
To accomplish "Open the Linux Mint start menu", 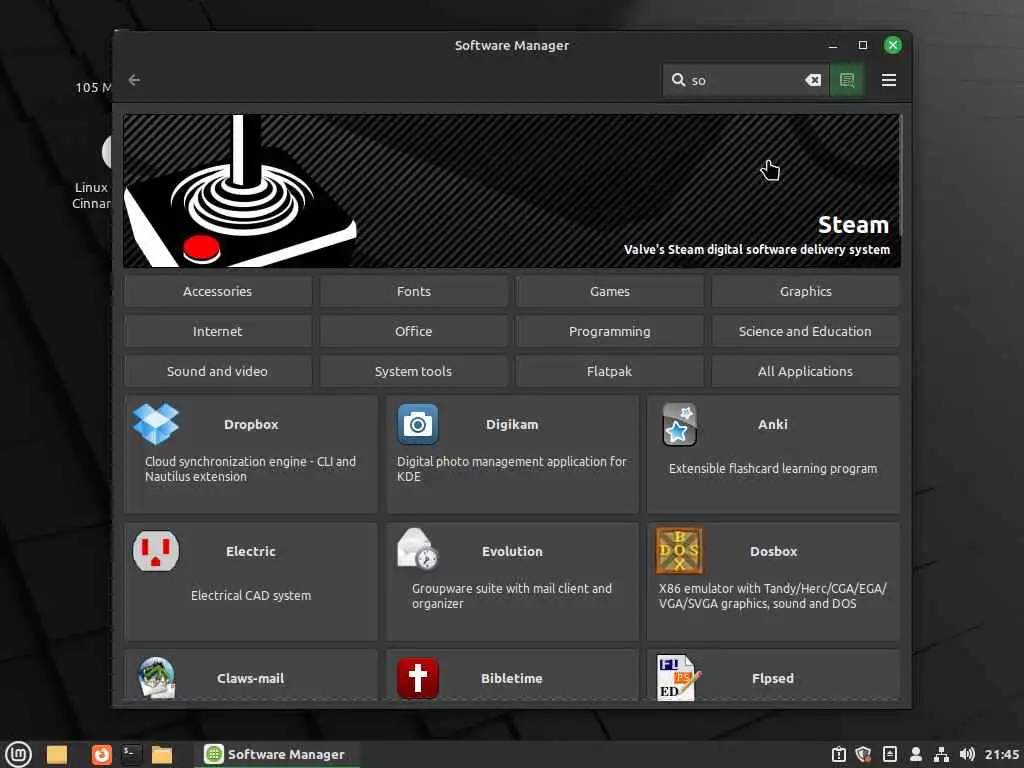I will pyautogui.click(x=18, y=754).
